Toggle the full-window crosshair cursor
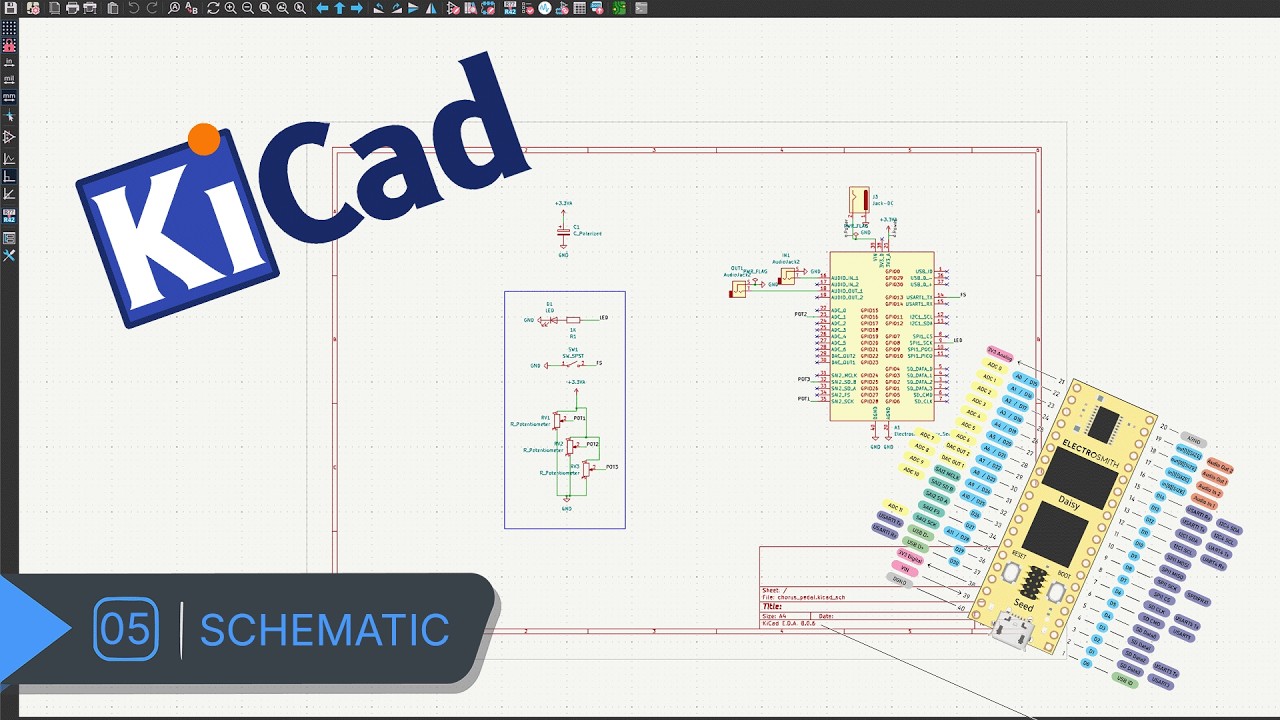 [x=9, y=116]
